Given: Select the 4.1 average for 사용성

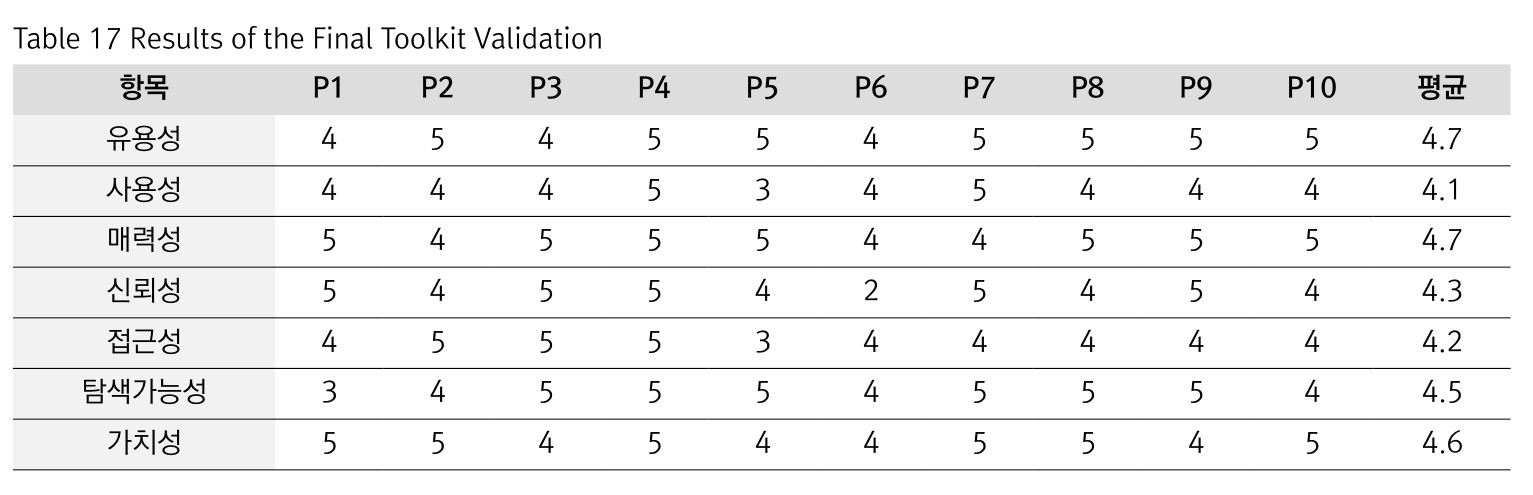Looking at the screenshot, I should [1441, 189].
